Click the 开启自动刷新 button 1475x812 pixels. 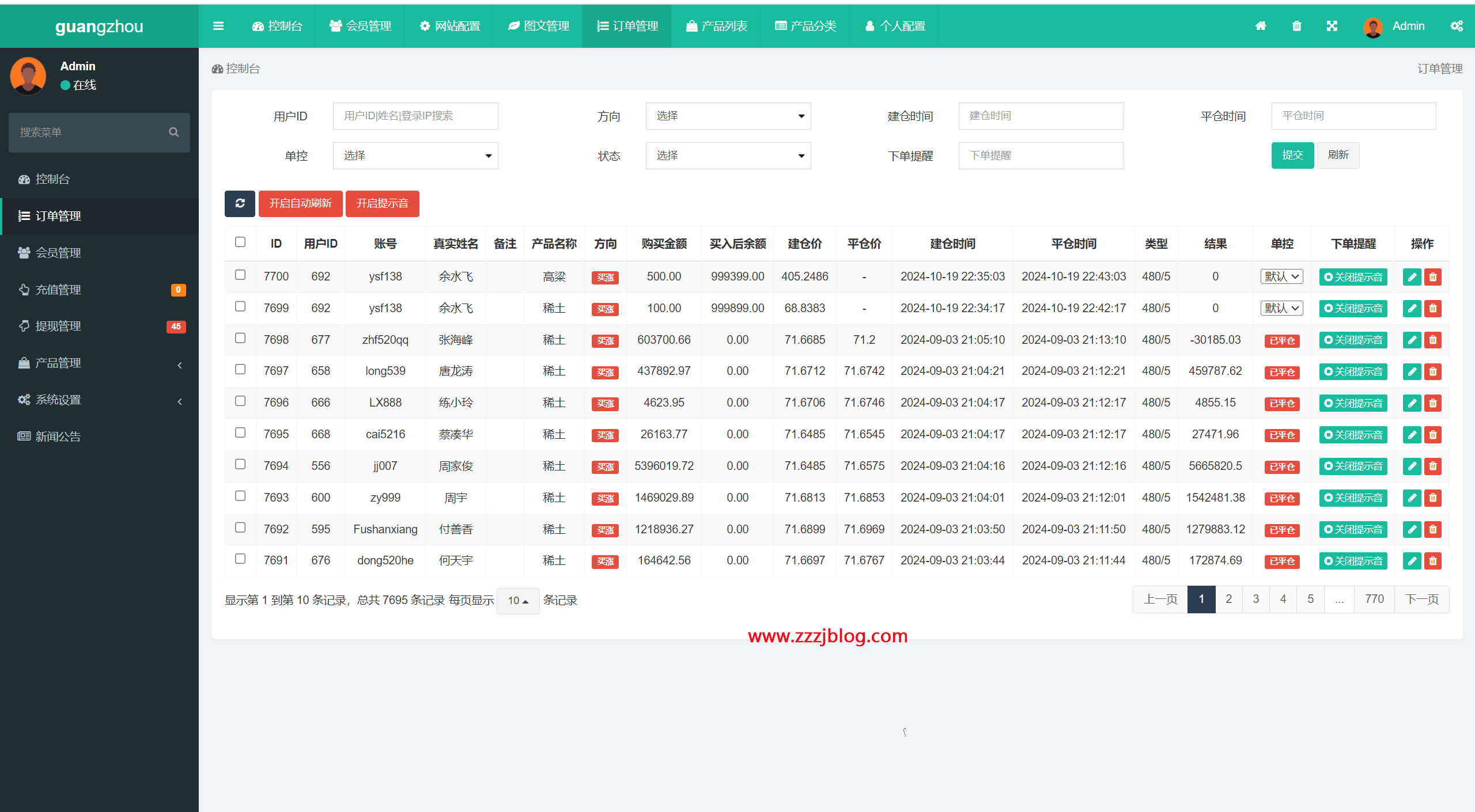tap(300, 203)
